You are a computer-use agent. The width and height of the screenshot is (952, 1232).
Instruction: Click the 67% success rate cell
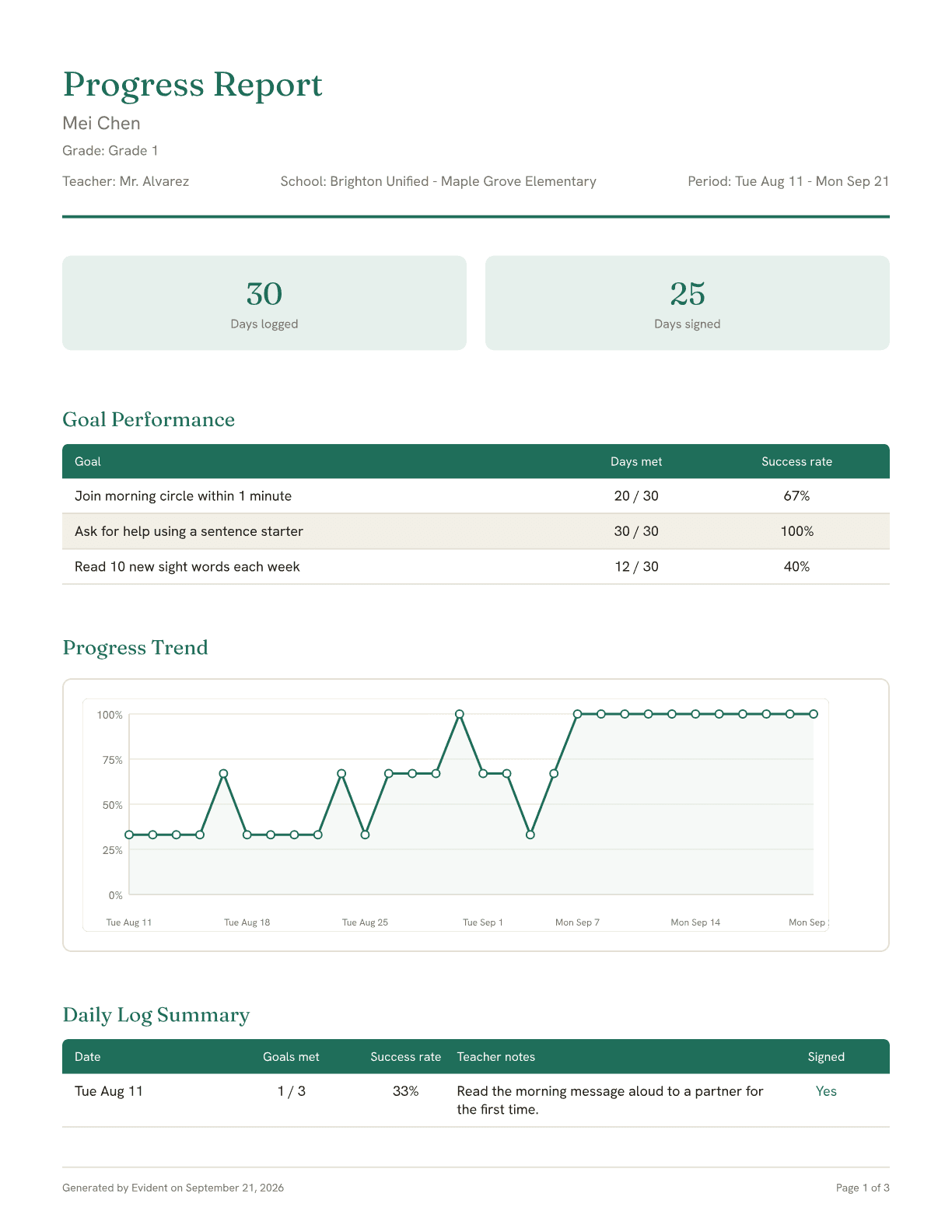[796, 496]
